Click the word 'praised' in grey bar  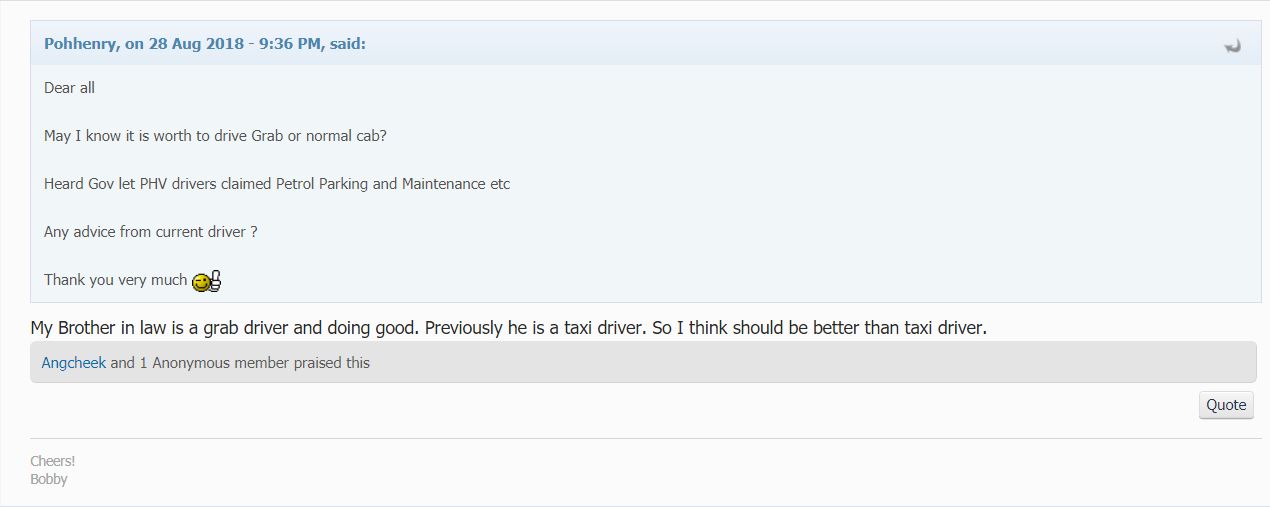[318, 363]
